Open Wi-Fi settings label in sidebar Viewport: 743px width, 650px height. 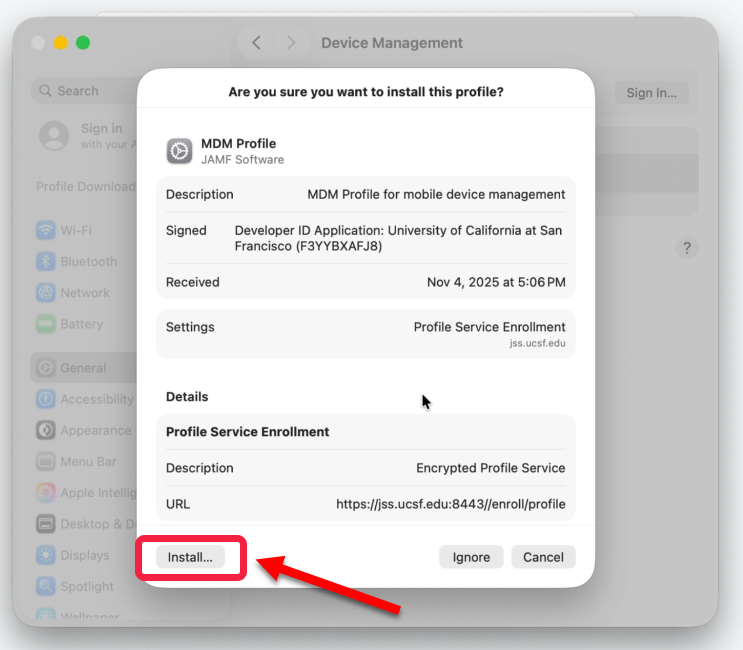(76, 230)
